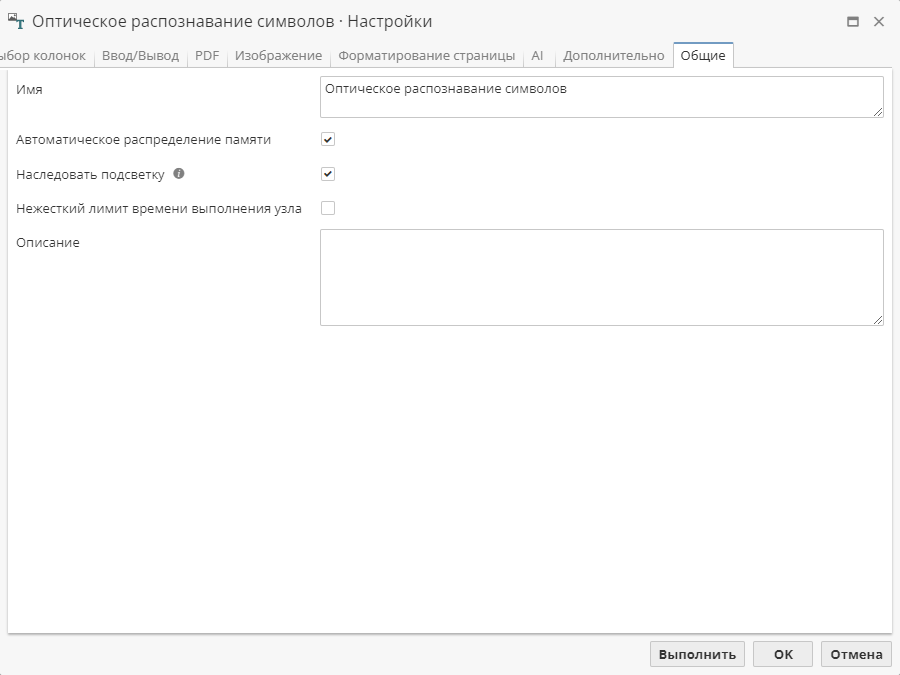This screenshot has width=900, height=675.
Task: Cancel the dialog with Отмена
Action: (855, 653)
